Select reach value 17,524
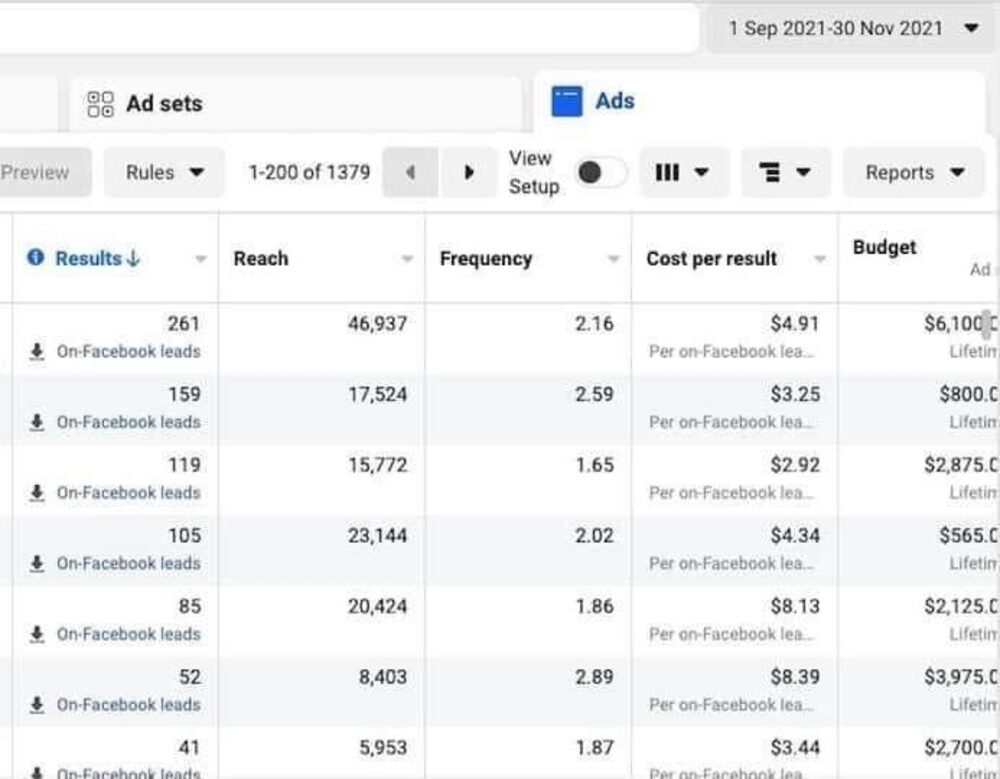 click(x=378, y=394)
